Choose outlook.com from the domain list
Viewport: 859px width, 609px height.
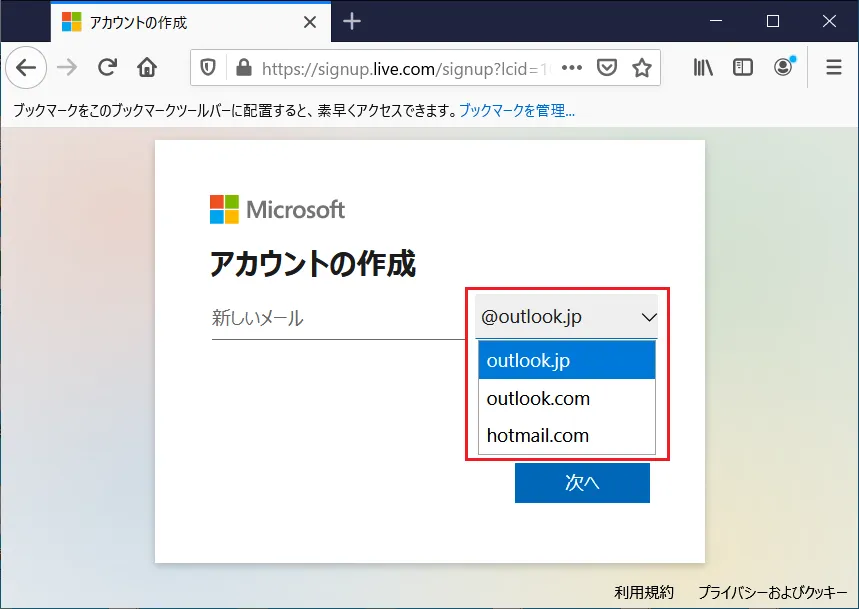(x=566, y=398)
